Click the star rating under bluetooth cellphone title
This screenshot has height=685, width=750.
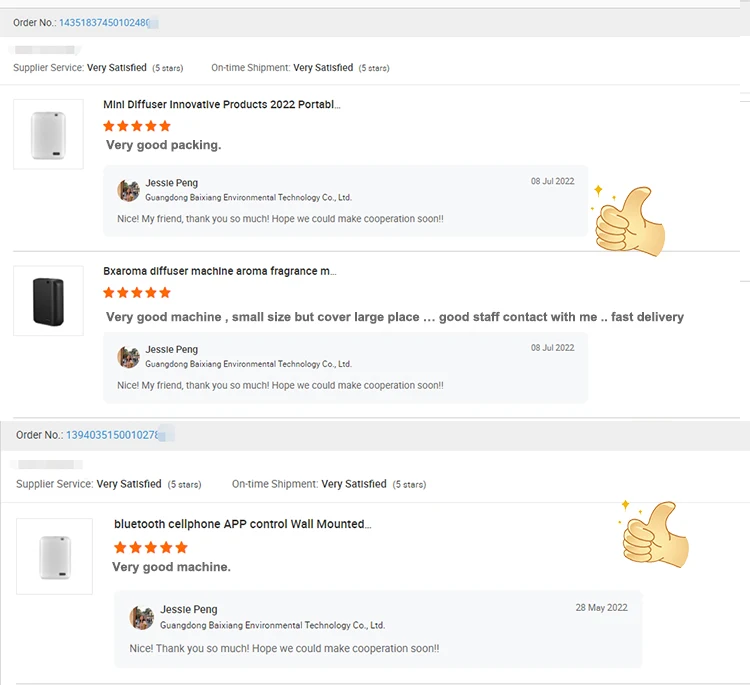[x=150, y=547]
